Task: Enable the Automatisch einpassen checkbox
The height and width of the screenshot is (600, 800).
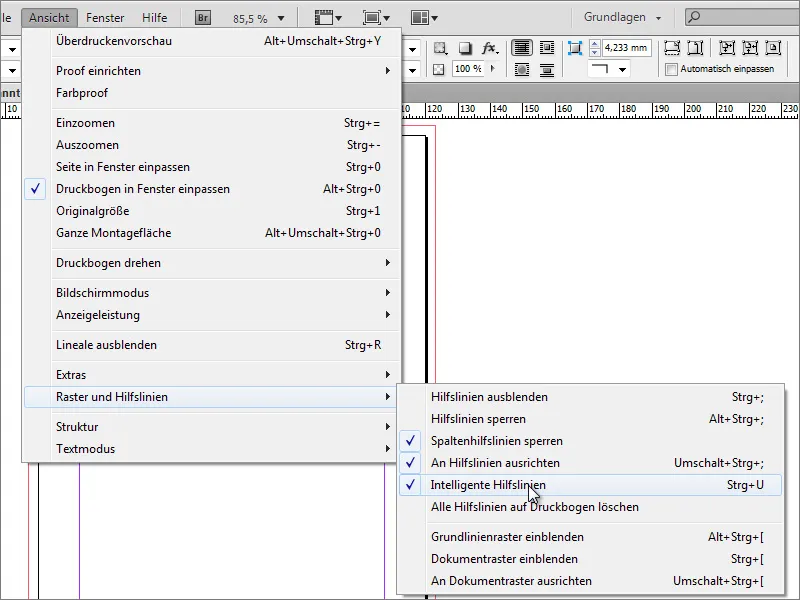Action: [671, 69]
